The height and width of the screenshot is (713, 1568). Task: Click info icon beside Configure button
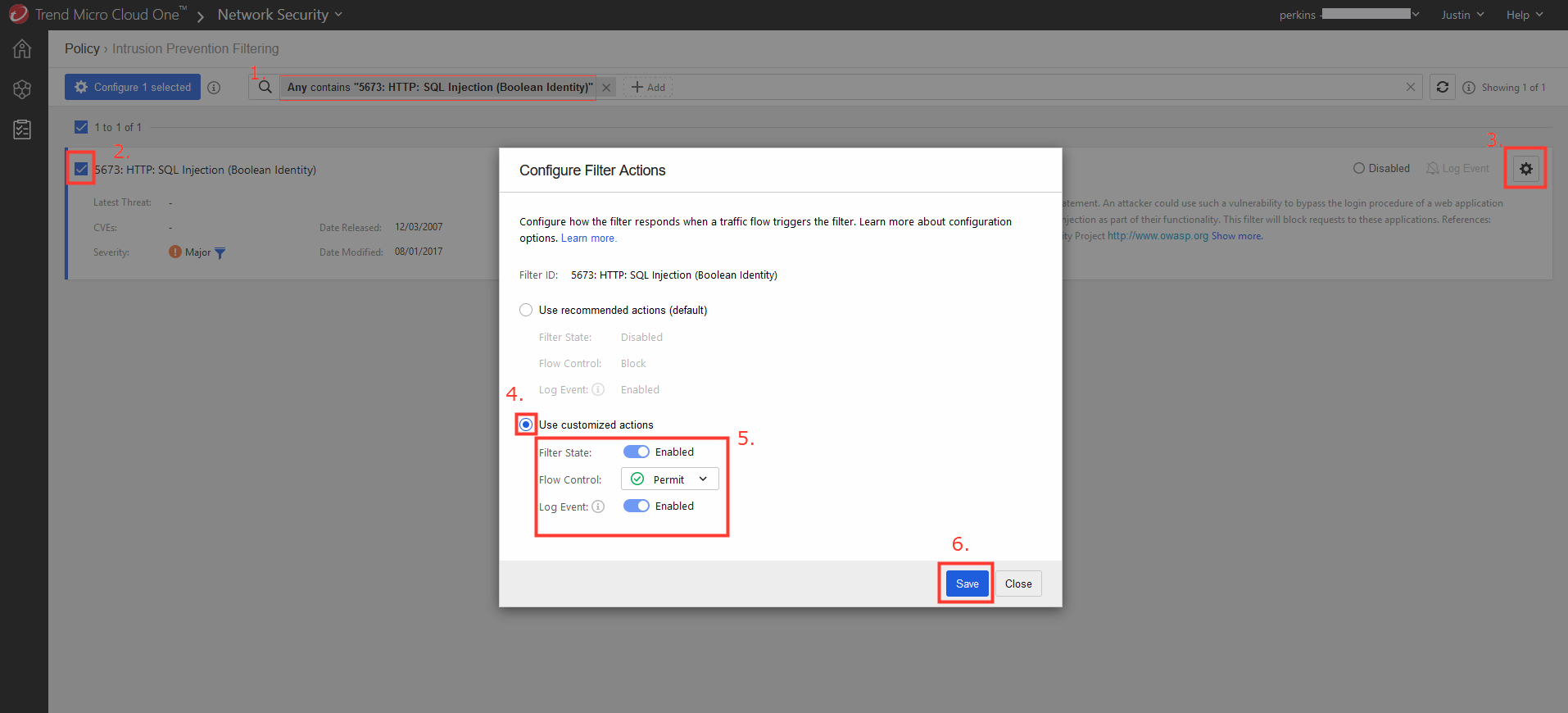[214, 88]
